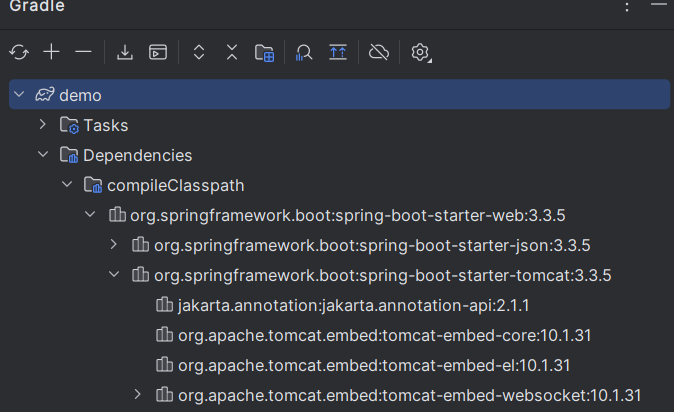Select org.springframework.boot:spring-boot-starter-json:3.3.5

[372, 246]
